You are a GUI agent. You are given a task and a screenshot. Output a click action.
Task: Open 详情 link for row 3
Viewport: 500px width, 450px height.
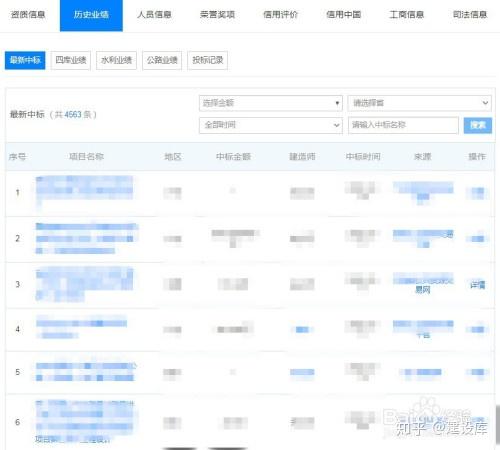(x=478, y=285)
